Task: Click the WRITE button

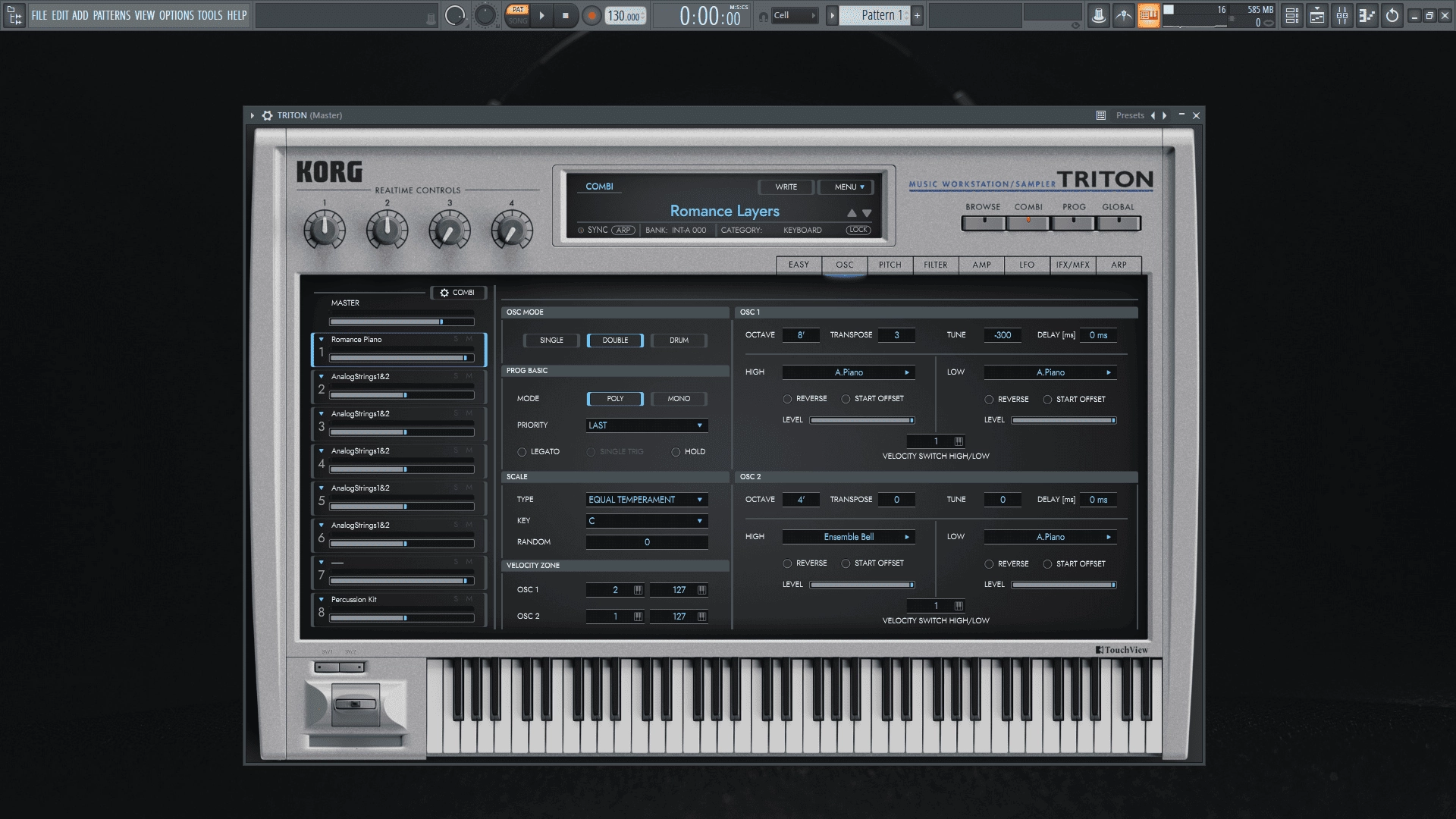Action: tap(786, 187)
